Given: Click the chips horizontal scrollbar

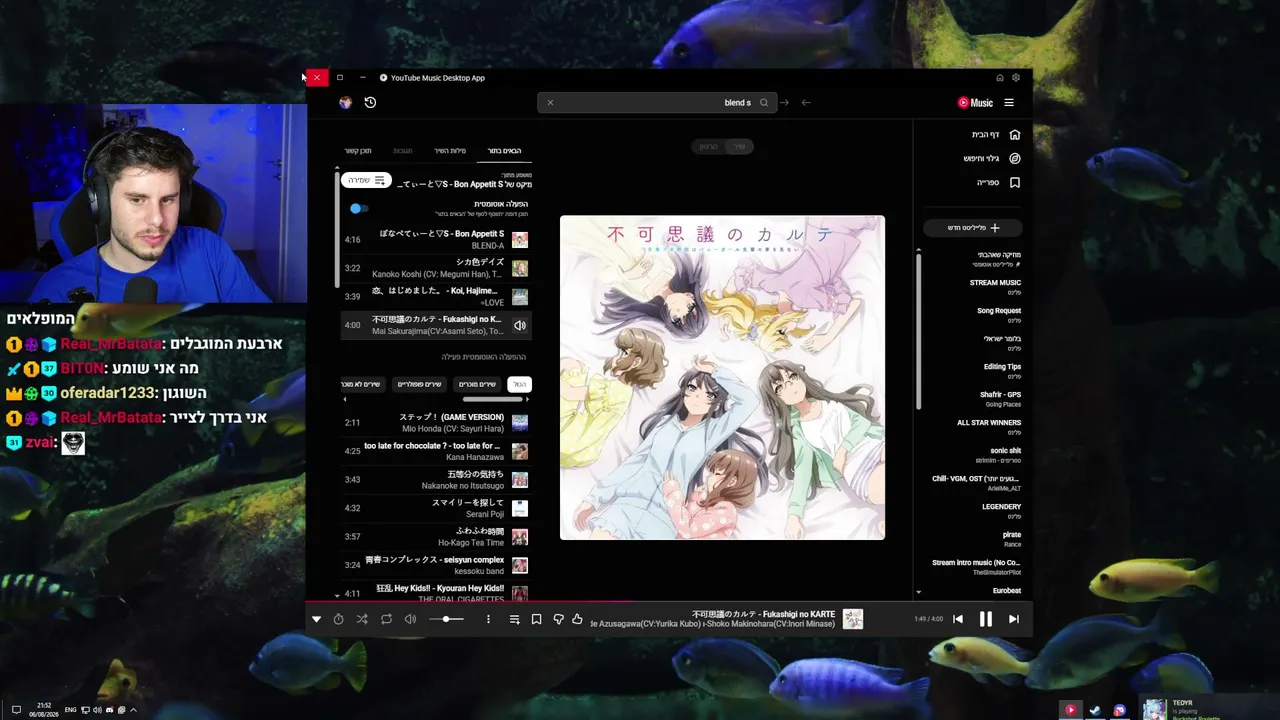Looking at the screenshot, I should [493, 399].
